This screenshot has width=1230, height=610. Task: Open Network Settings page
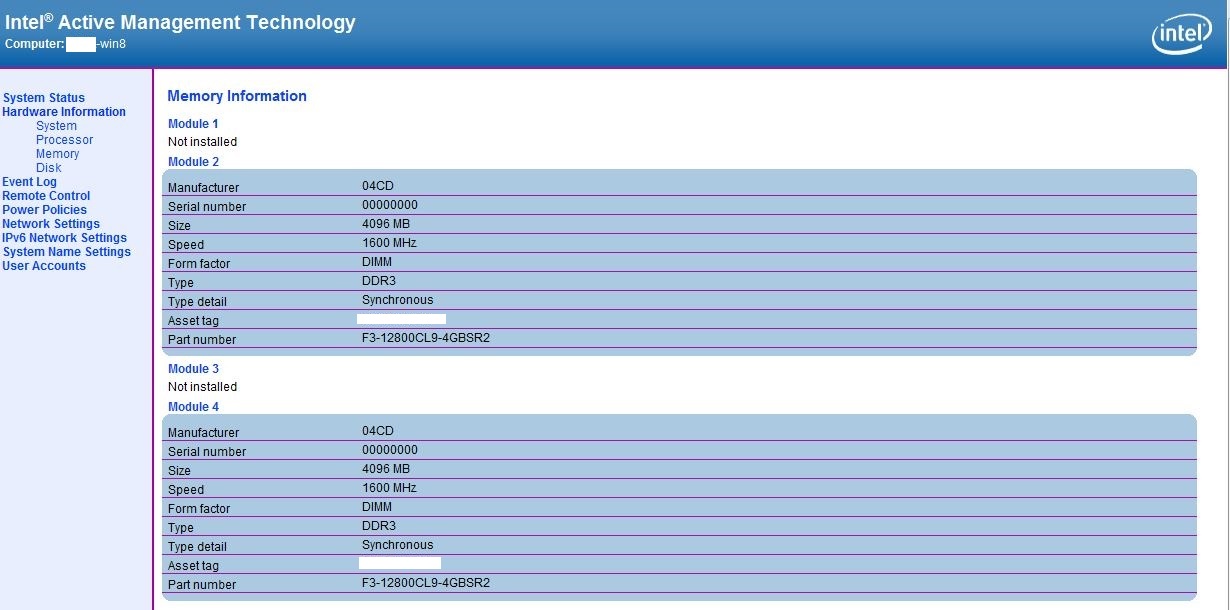click(51, 224)
